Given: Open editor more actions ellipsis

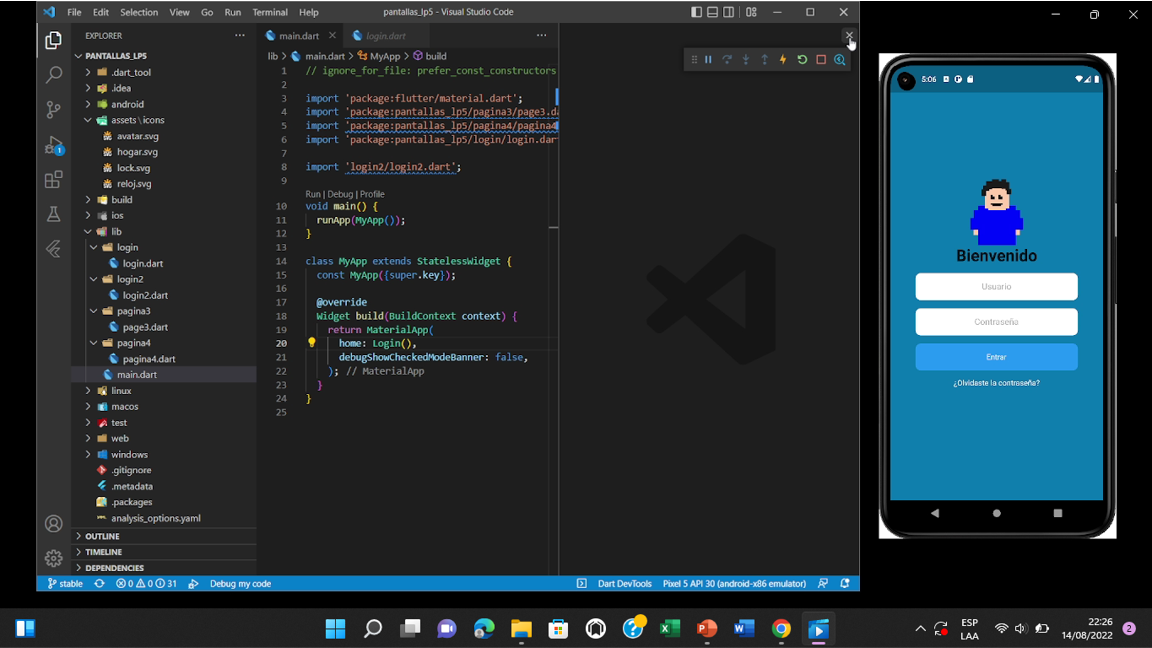Looking at the screenshot, I should click(x=541, y=35).
